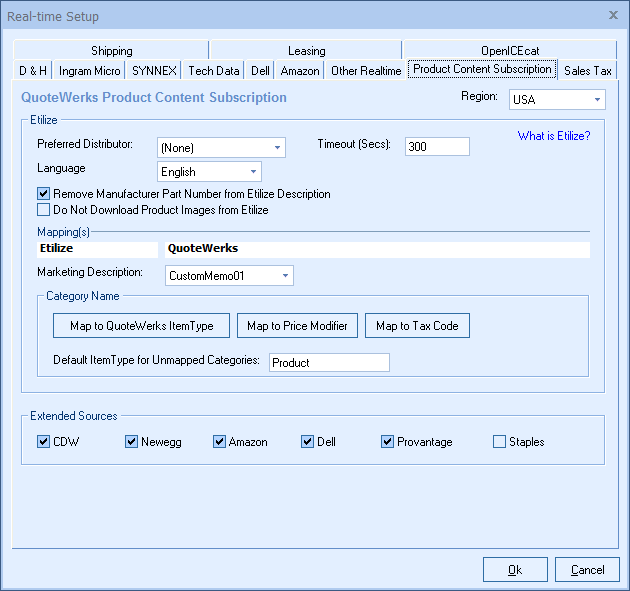630x591 pixels.
Task: Select Product Content Subscription tab
Action: (482, 69)
